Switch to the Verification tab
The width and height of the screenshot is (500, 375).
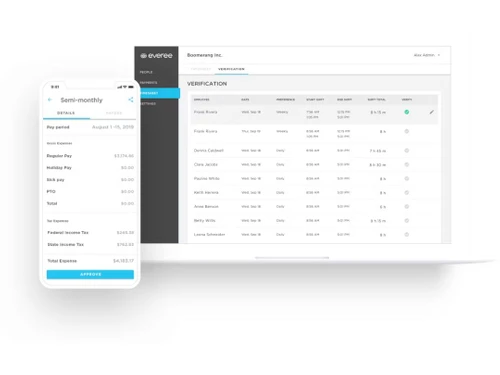pos(231,69)
